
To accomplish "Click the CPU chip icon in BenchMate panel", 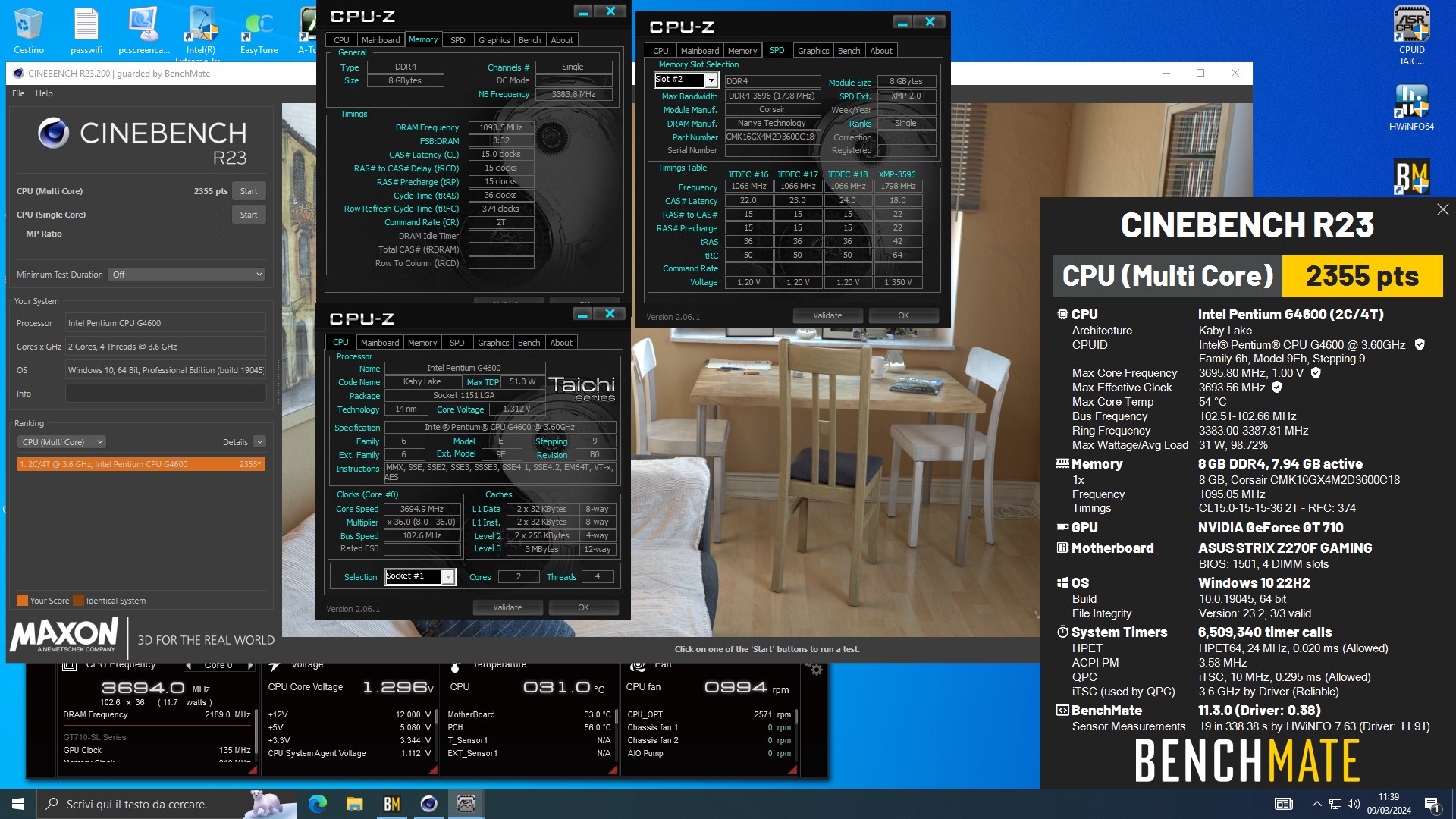I will point(1062,314).
